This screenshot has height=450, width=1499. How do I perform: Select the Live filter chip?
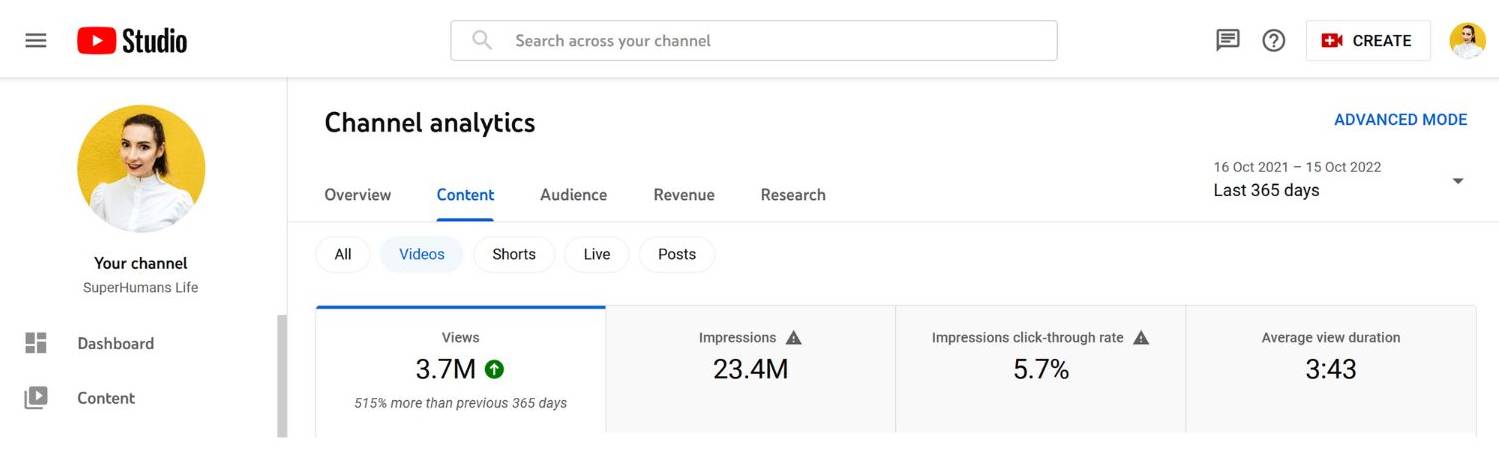click(596, 254)
